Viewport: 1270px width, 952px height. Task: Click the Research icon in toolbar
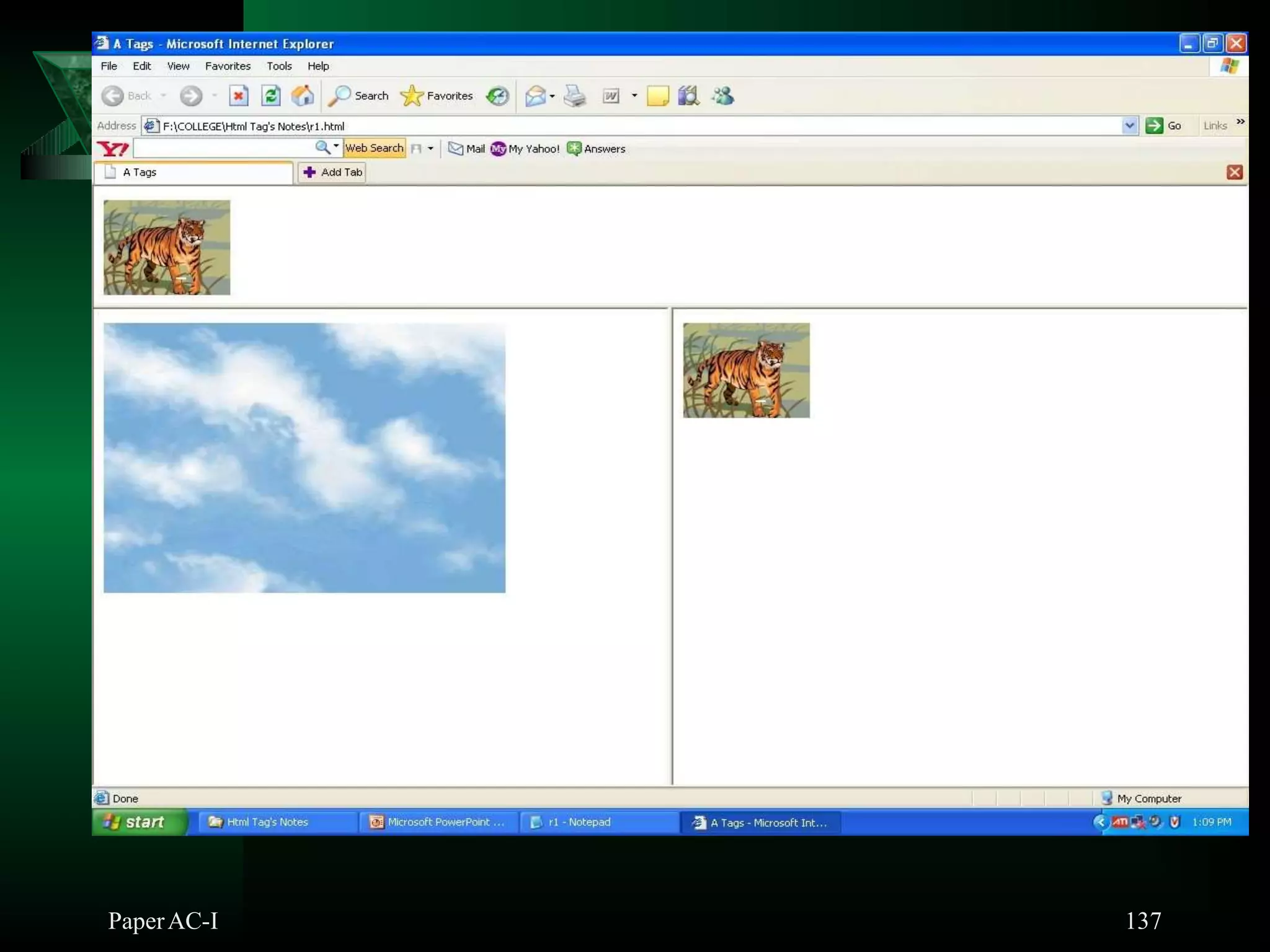click(x=688, y=96)
